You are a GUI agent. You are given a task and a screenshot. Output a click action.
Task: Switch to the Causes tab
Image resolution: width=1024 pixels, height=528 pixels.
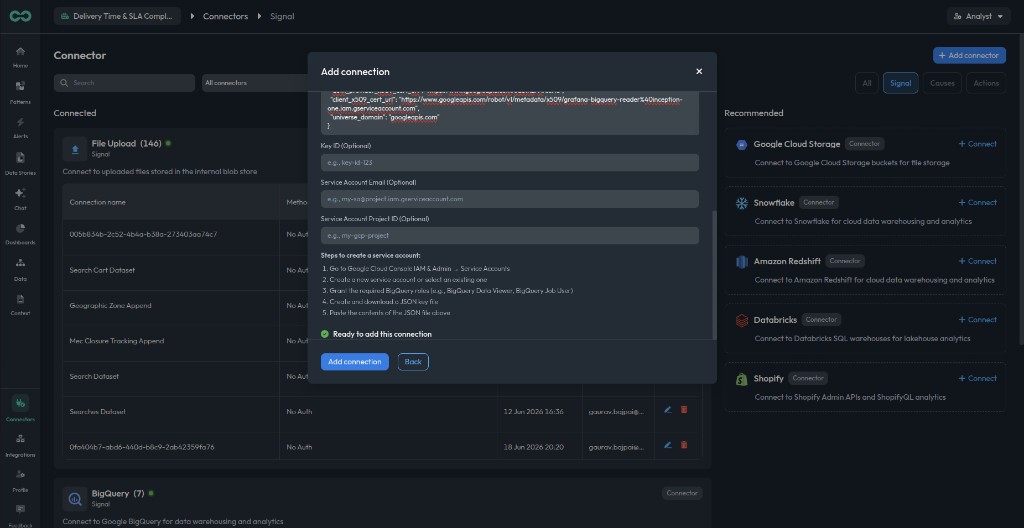click(x=942, y=83)
